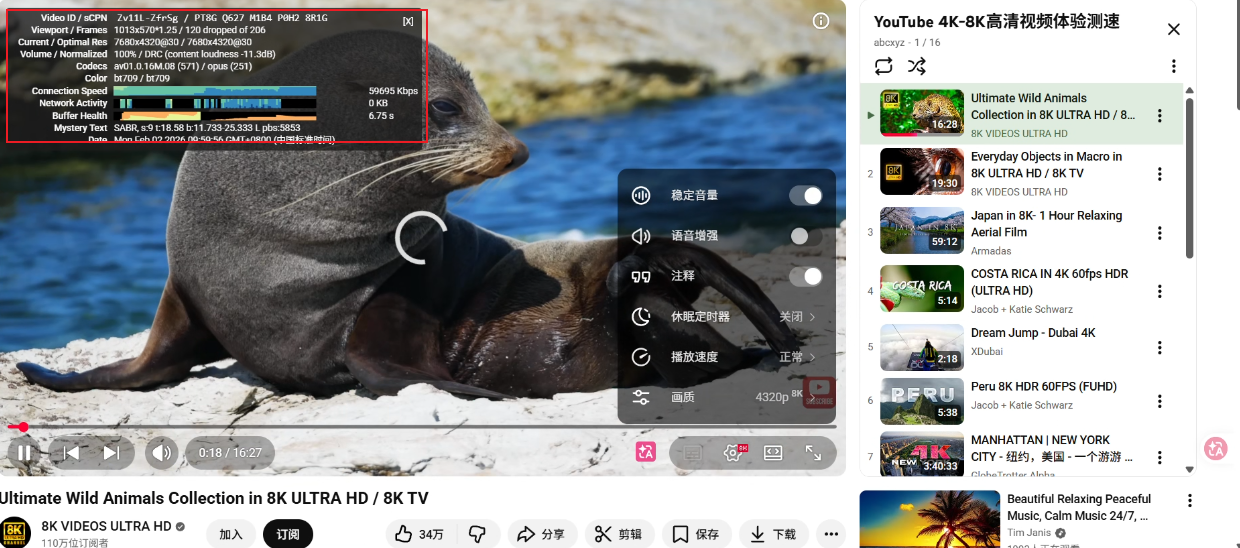The height and width of the screenshot is (548, 1240).
Task: Select title 'COSTA RICA IN 4K 60fps HDR'
Action: (x=1050, y=282)
